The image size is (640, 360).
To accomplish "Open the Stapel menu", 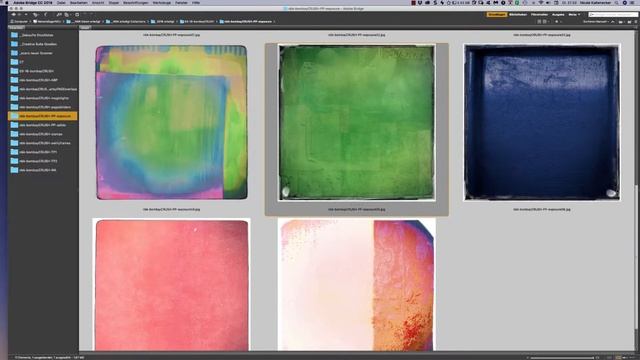I will click(114, 2).
